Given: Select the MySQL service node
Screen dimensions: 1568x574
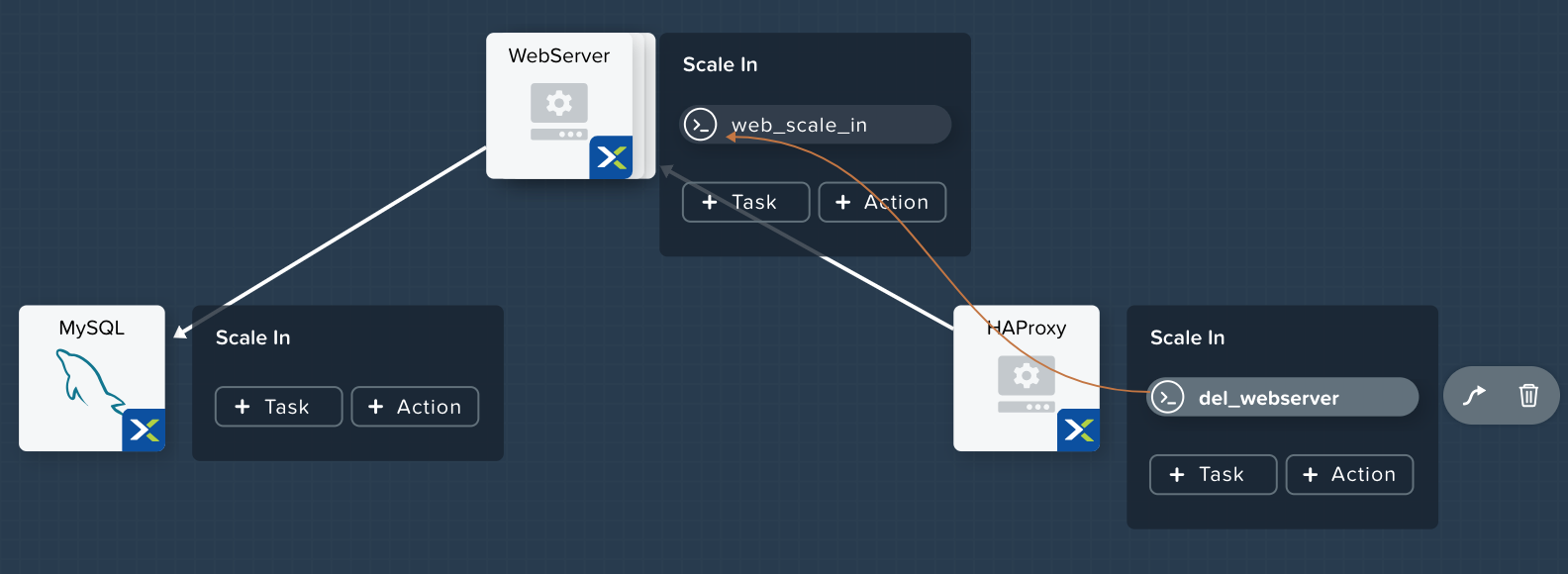Looking at the screenshot, I should [92, 378].
